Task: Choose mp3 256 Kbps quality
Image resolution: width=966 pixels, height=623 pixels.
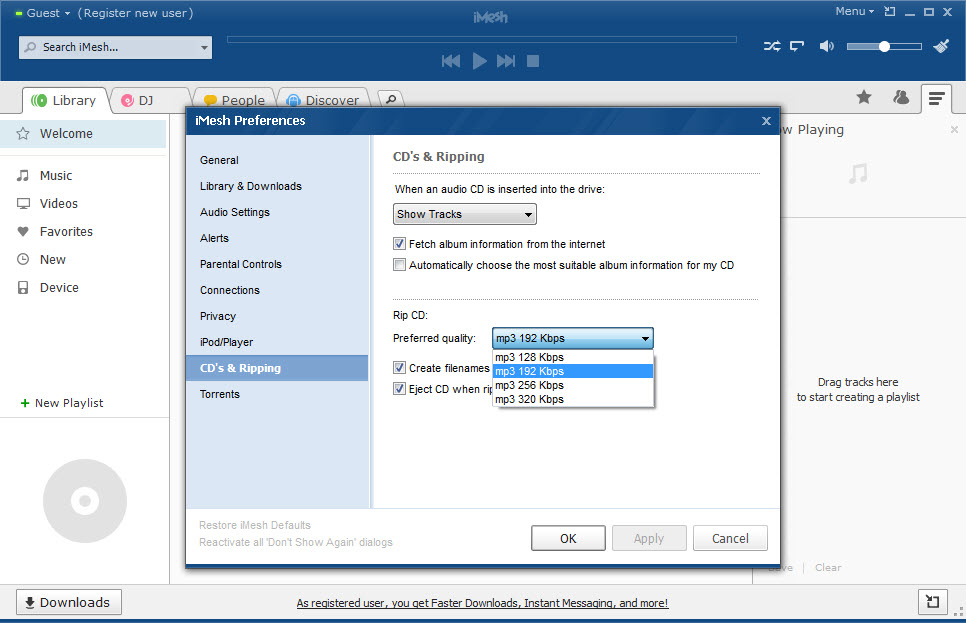Action: tap(573, 385)
